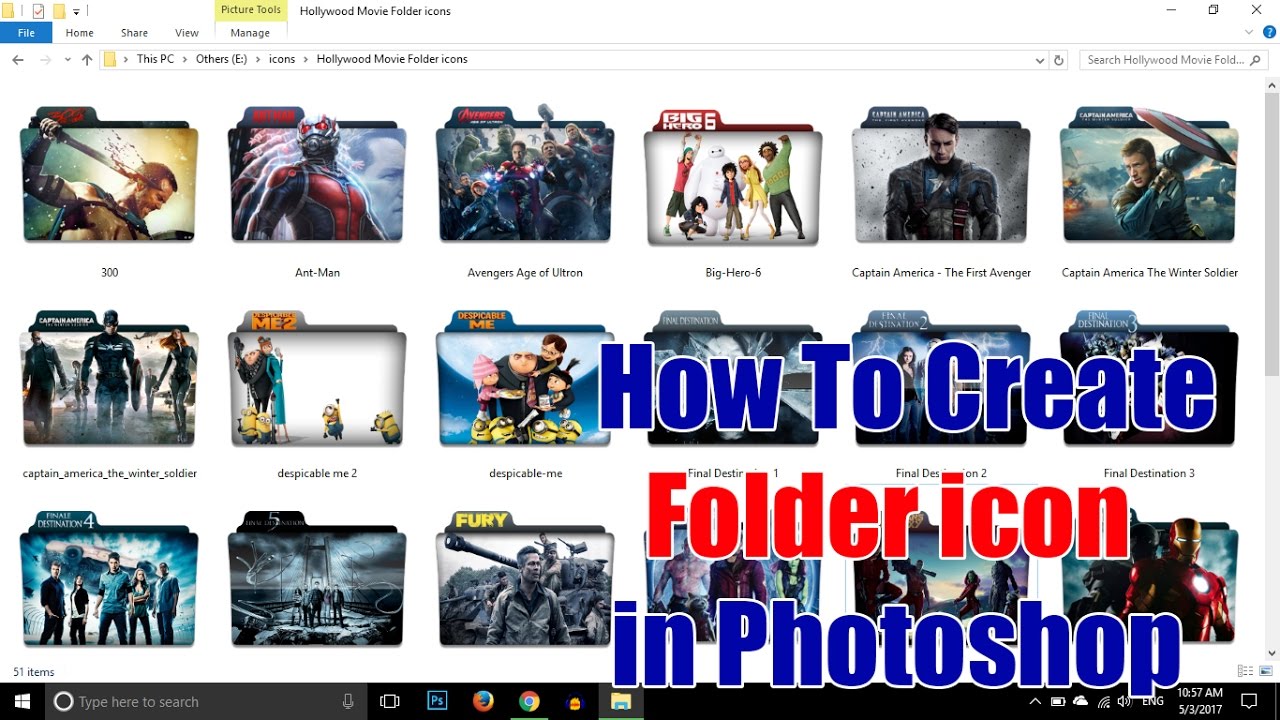Screen dimensions: 1280x720
Task: Click the Task View icon on the taskbar
Action: [389, 701]
